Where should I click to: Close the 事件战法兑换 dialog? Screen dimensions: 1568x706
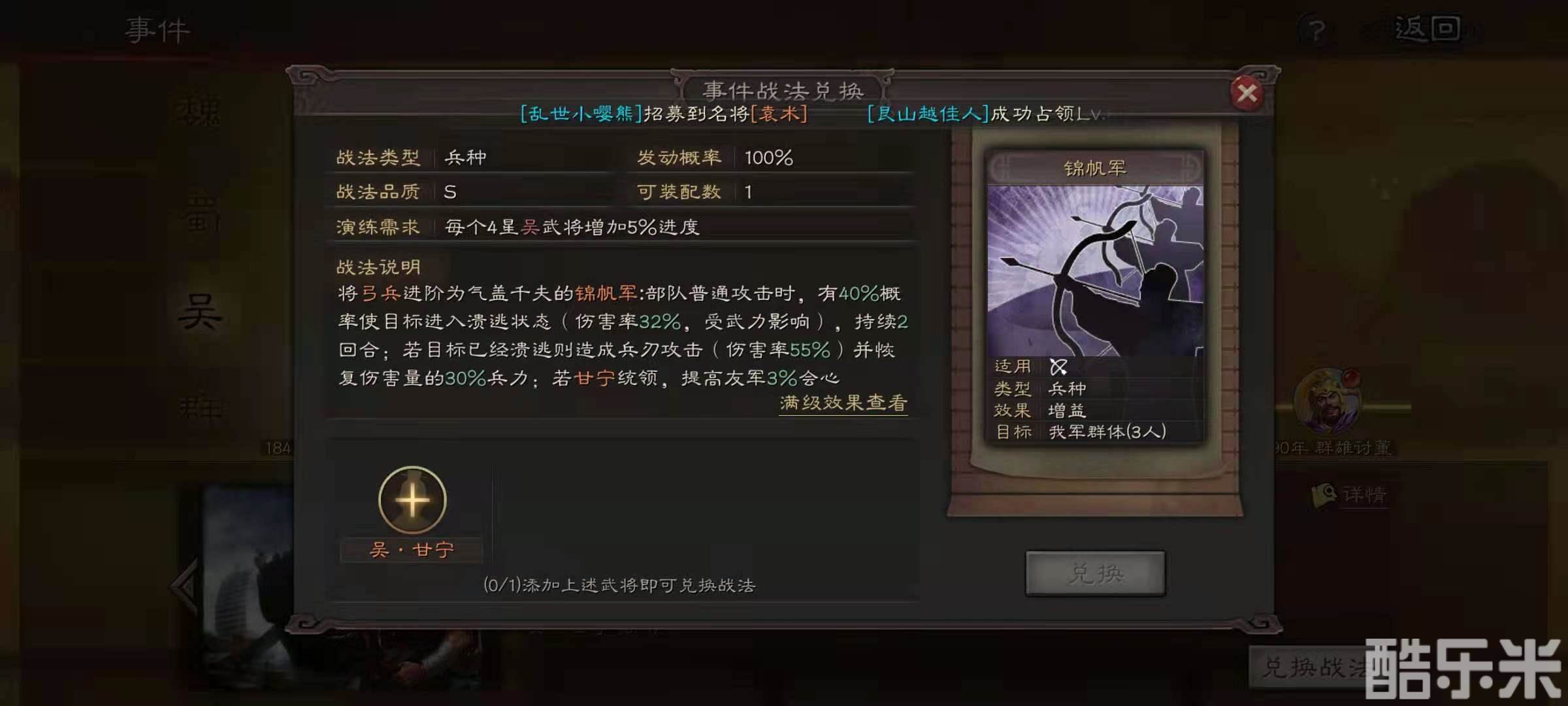[x=1247, y=93]
